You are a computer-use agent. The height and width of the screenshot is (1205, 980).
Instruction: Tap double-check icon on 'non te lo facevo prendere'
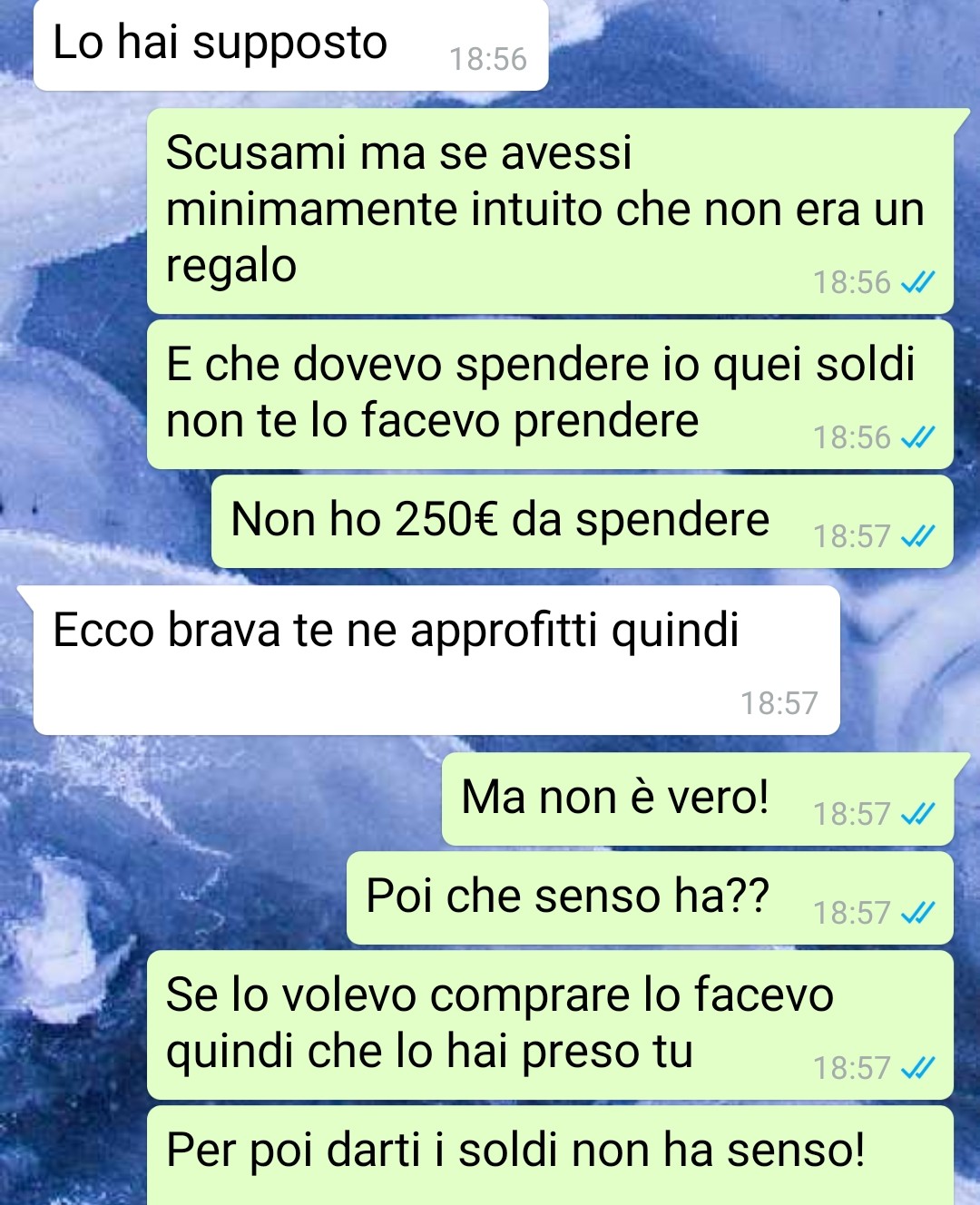pyautogui.click(x=917, y=438)
